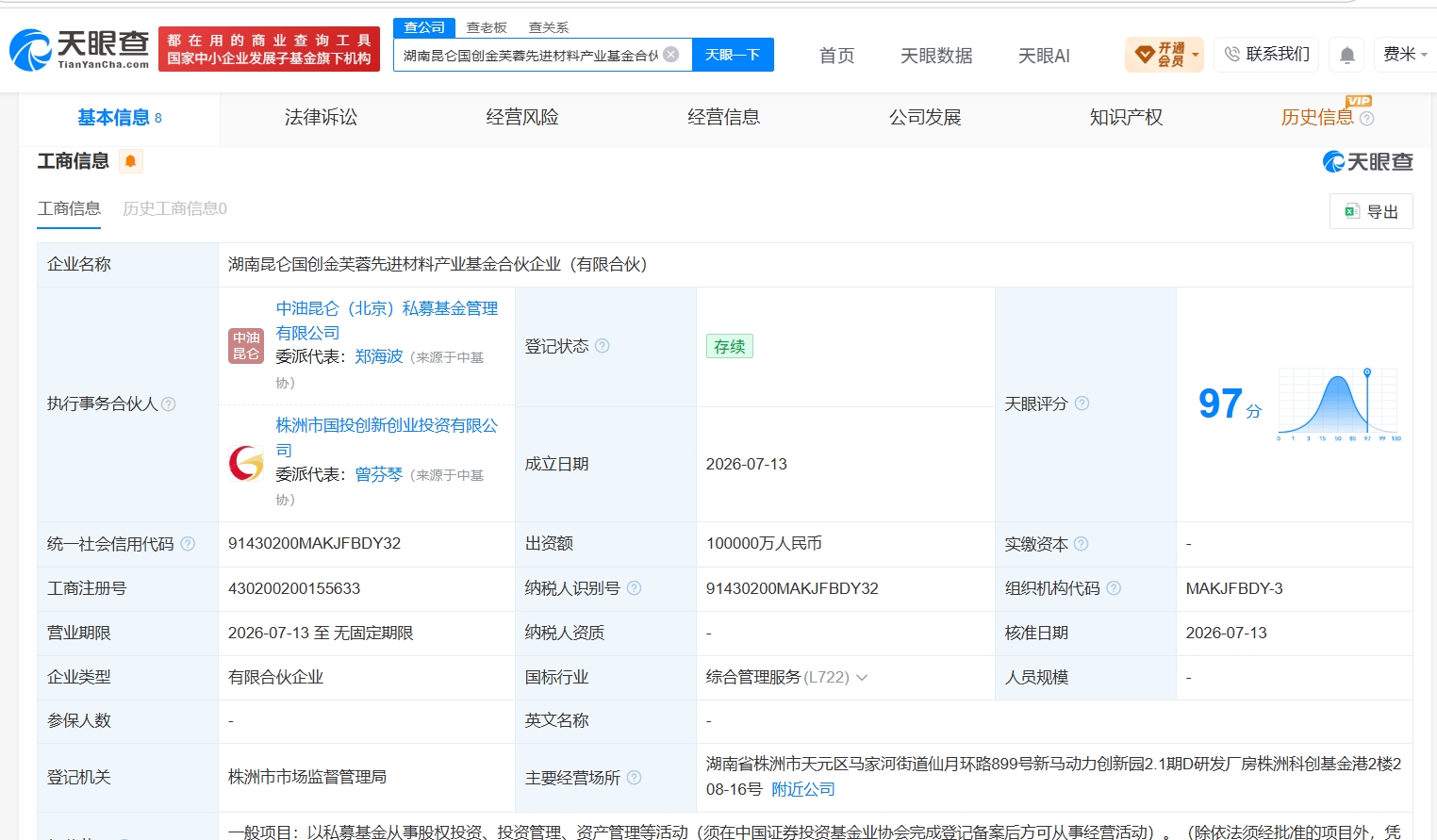Click the 工商信息 orange alert bell icon
1437x840 pixels.
pyautogui.click(x=130, y=161)
